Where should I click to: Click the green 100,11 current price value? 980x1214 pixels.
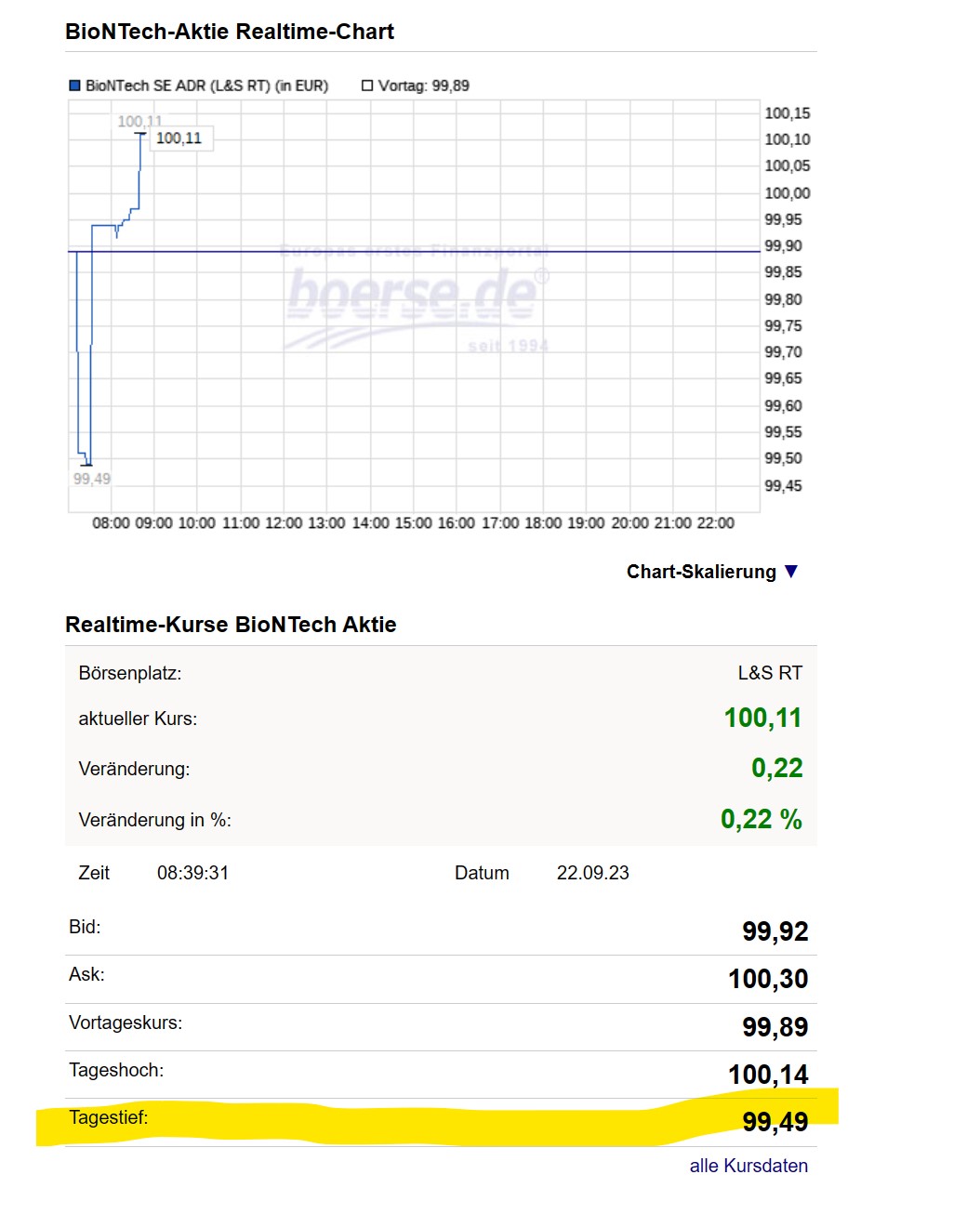(x=762, y=718)
